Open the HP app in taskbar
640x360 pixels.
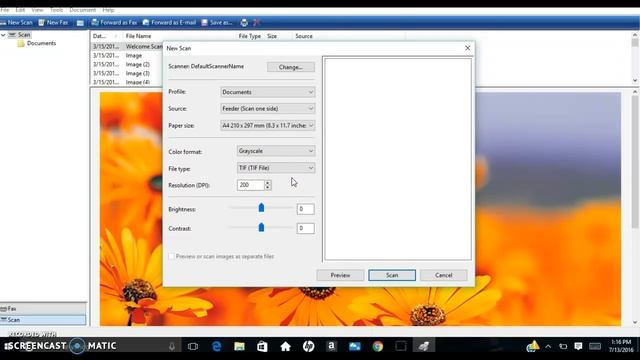point(309,347)
